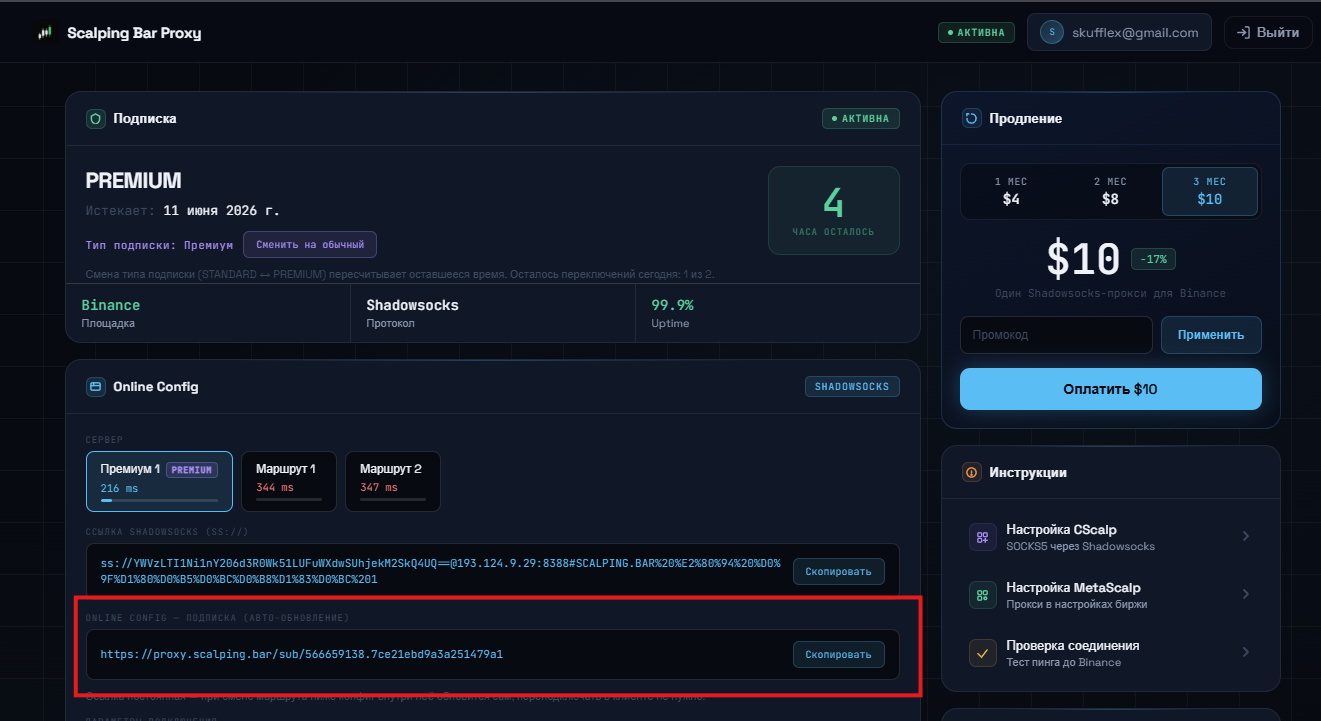Copy the ss:// Shadowsocks link
This screenshot has width=1321, height=721.
pyautogui.click(x=839, y=572)
